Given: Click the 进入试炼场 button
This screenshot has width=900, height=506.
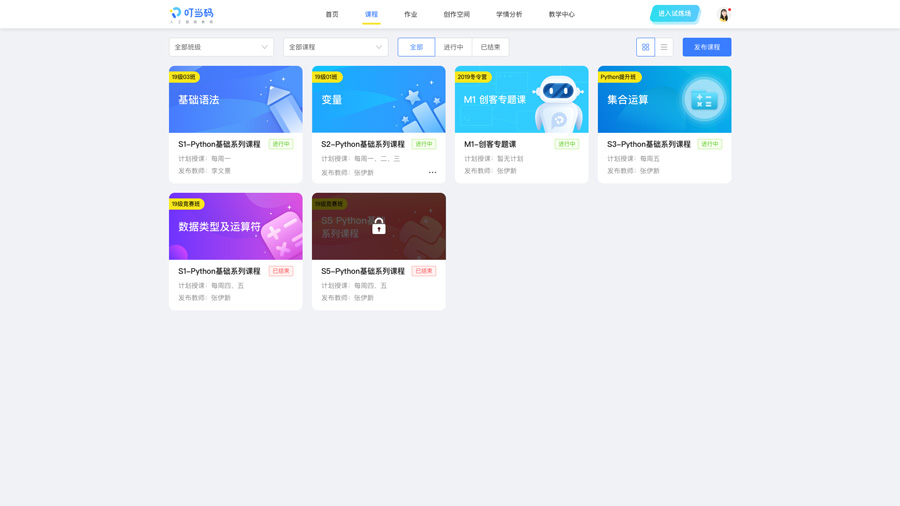Looking at the screenshot, I should coord(675,14).
